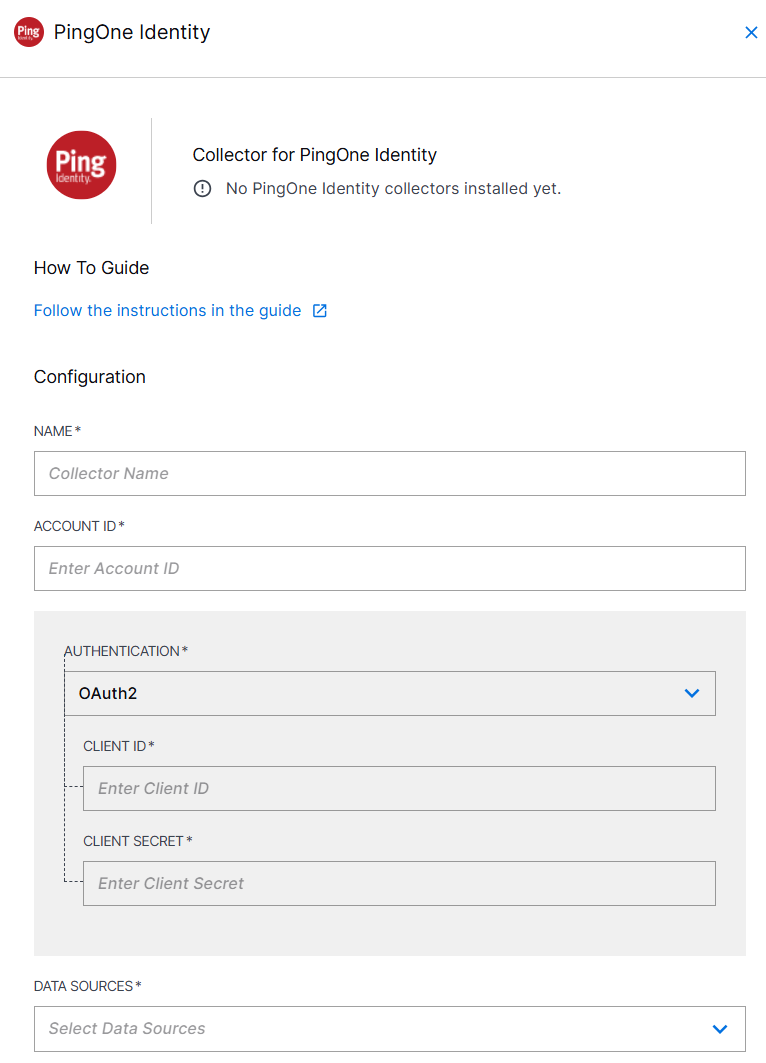This screenshot has width=766, height=1063.
Task: Click into the Enter Account ID field
Action: click(390, 568)
